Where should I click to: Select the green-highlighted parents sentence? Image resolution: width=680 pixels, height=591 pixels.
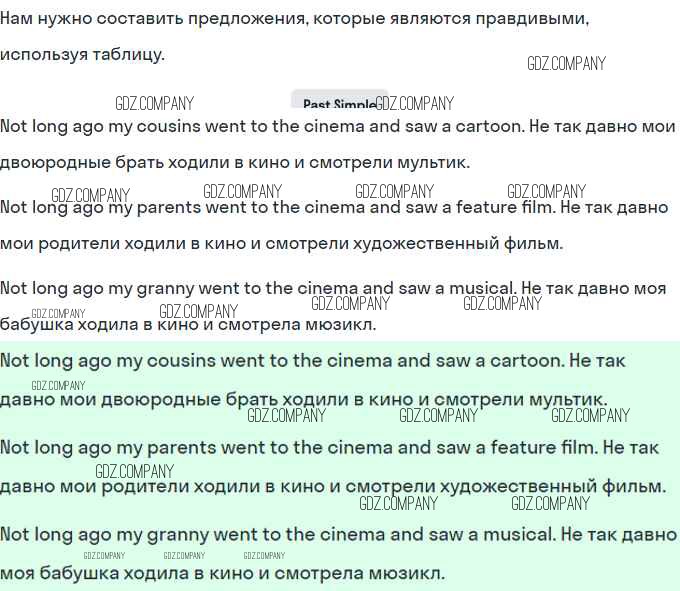point(330,447)
